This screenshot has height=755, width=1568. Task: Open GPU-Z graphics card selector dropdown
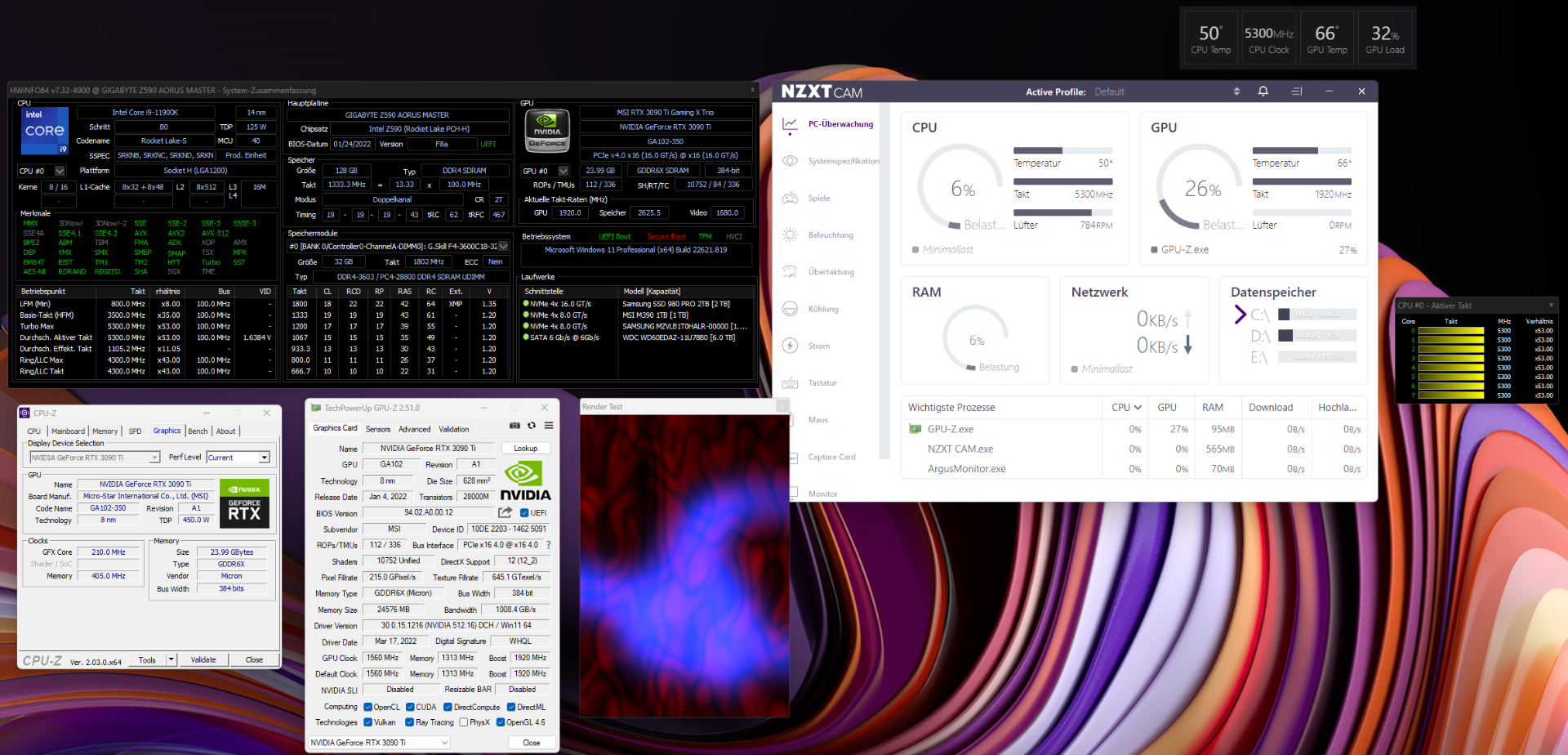point(380,743)
